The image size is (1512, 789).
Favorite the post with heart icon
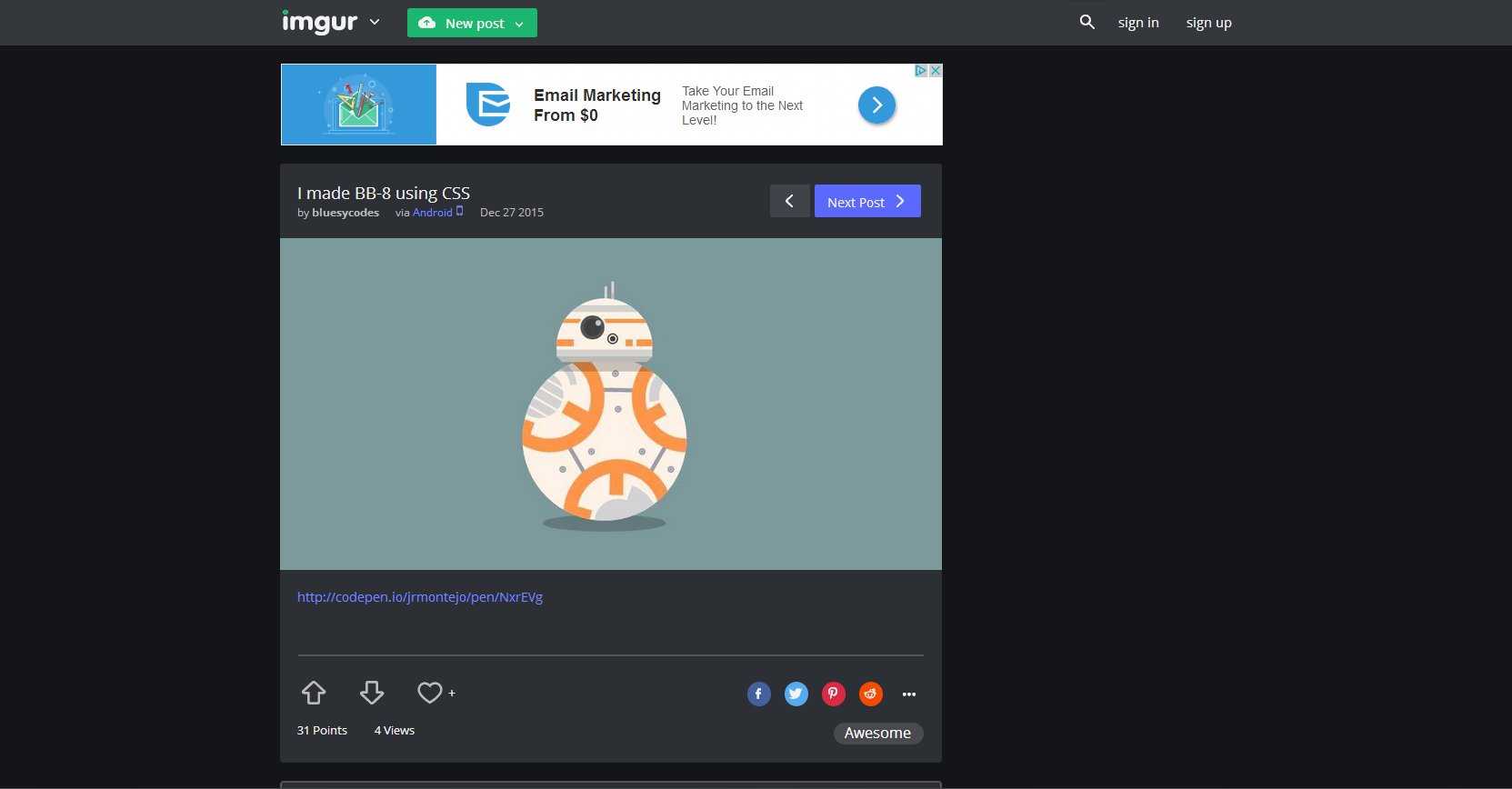coord(430,693)
